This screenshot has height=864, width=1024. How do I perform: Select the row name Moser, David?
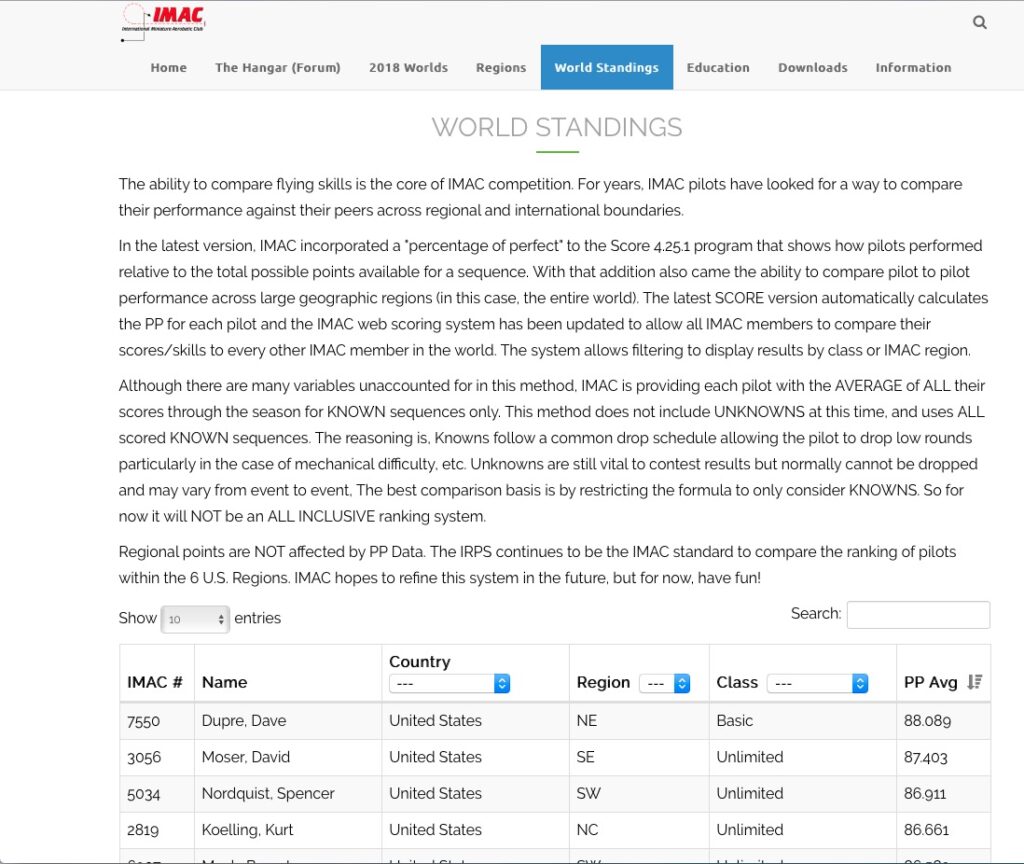tap(246, 757)
